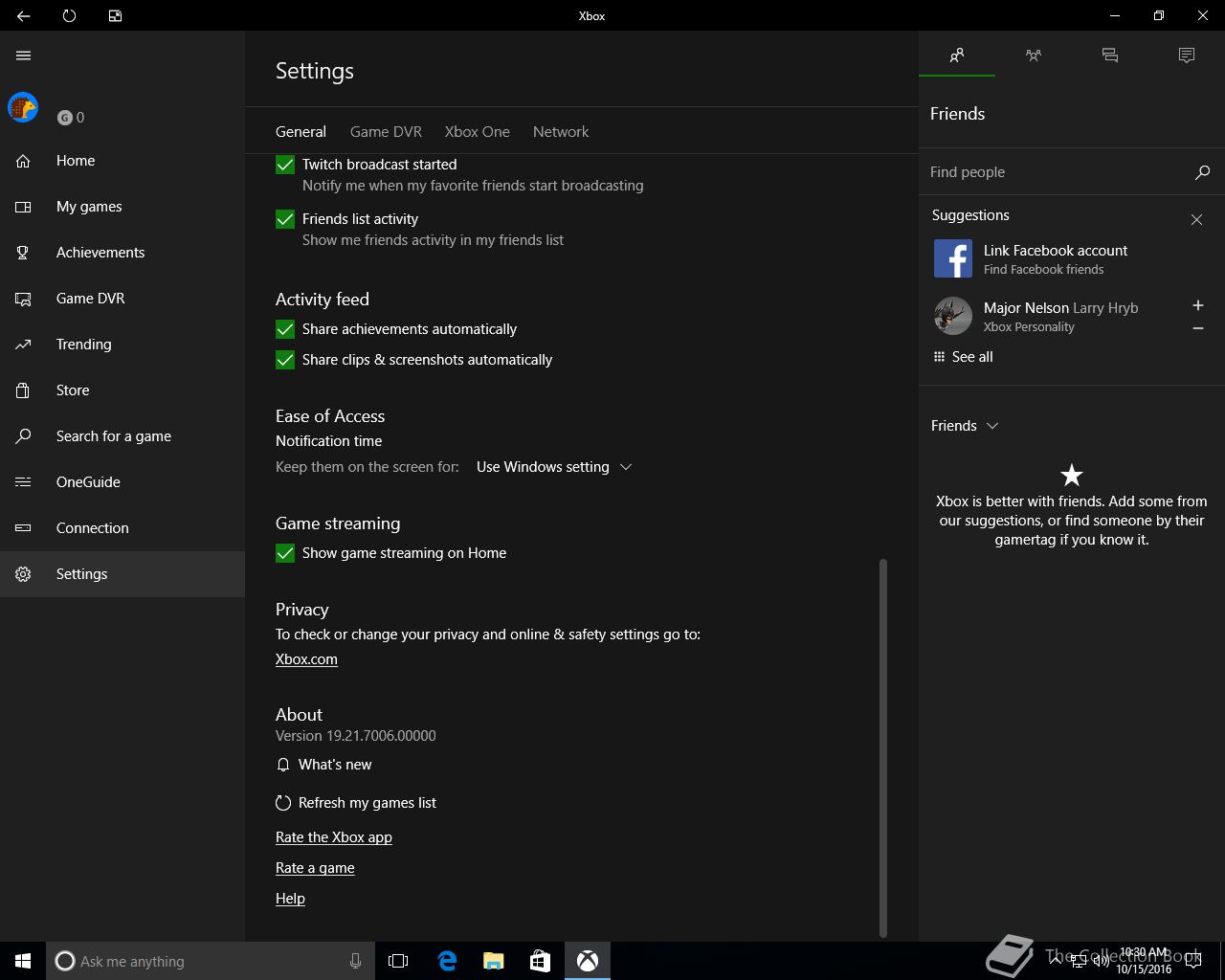Open Major Nelson's avatar
This screenshot has height=980, width=1225.
tap(953, 316)
